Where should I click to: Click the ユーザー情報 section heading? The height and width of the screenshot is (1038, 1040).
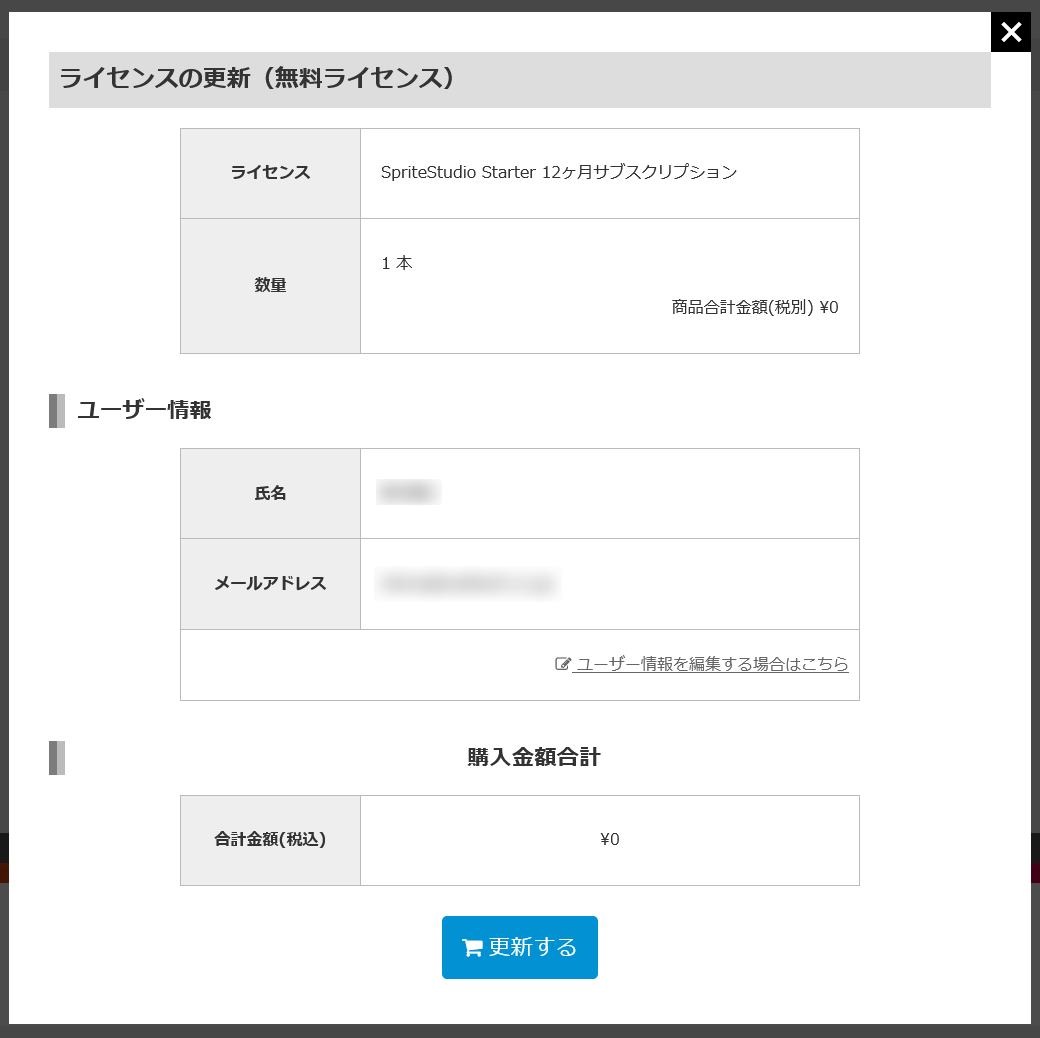point(144,410)
